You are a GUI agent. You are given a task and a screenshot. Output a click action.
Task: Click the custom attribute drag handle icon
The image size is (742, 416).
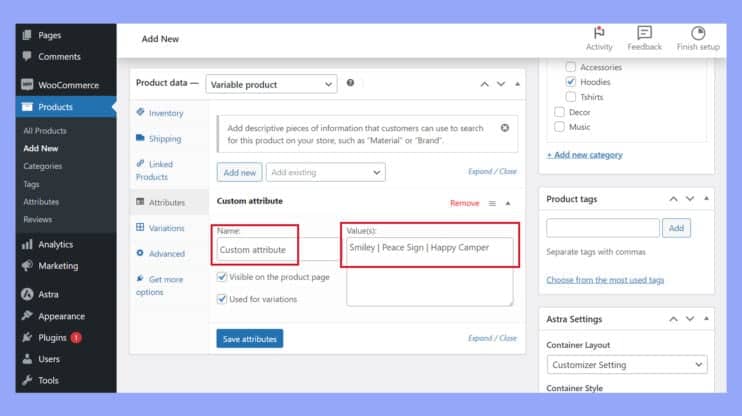coord(492,204)
